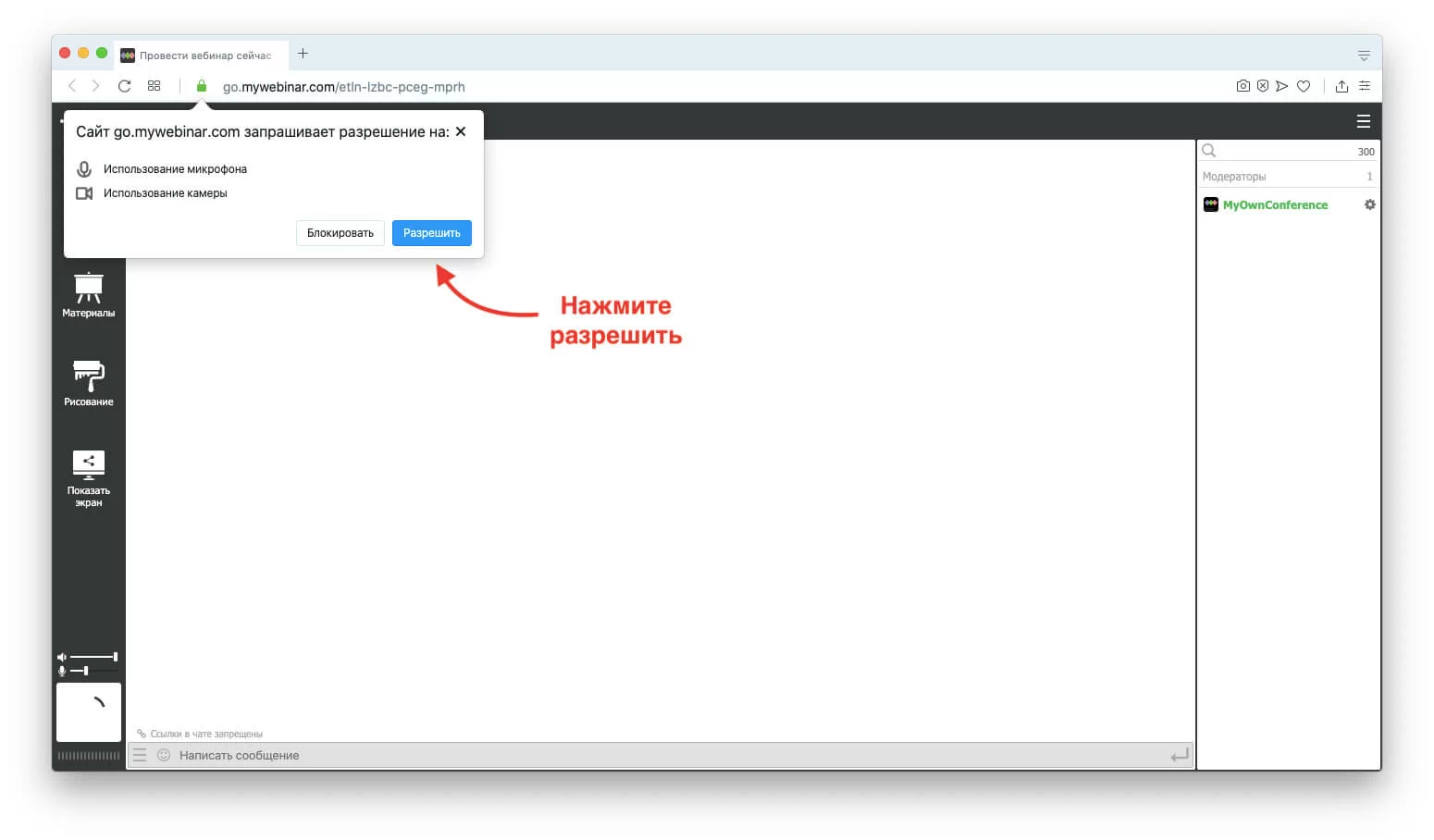Mute the speaker volume icon
This screenshot has height=840, width=1434.
pos(62,657)
